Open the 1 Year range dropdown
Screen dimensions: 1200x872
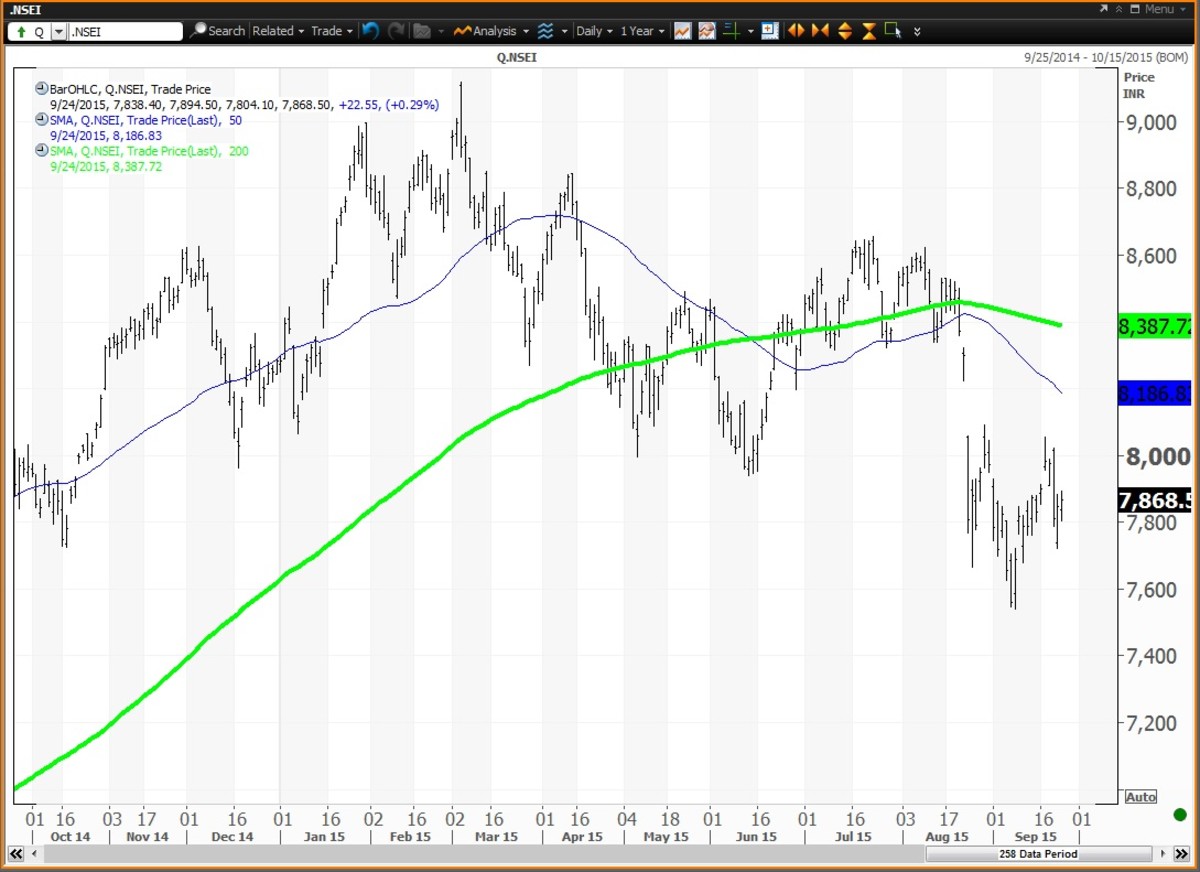click(642, 31)
